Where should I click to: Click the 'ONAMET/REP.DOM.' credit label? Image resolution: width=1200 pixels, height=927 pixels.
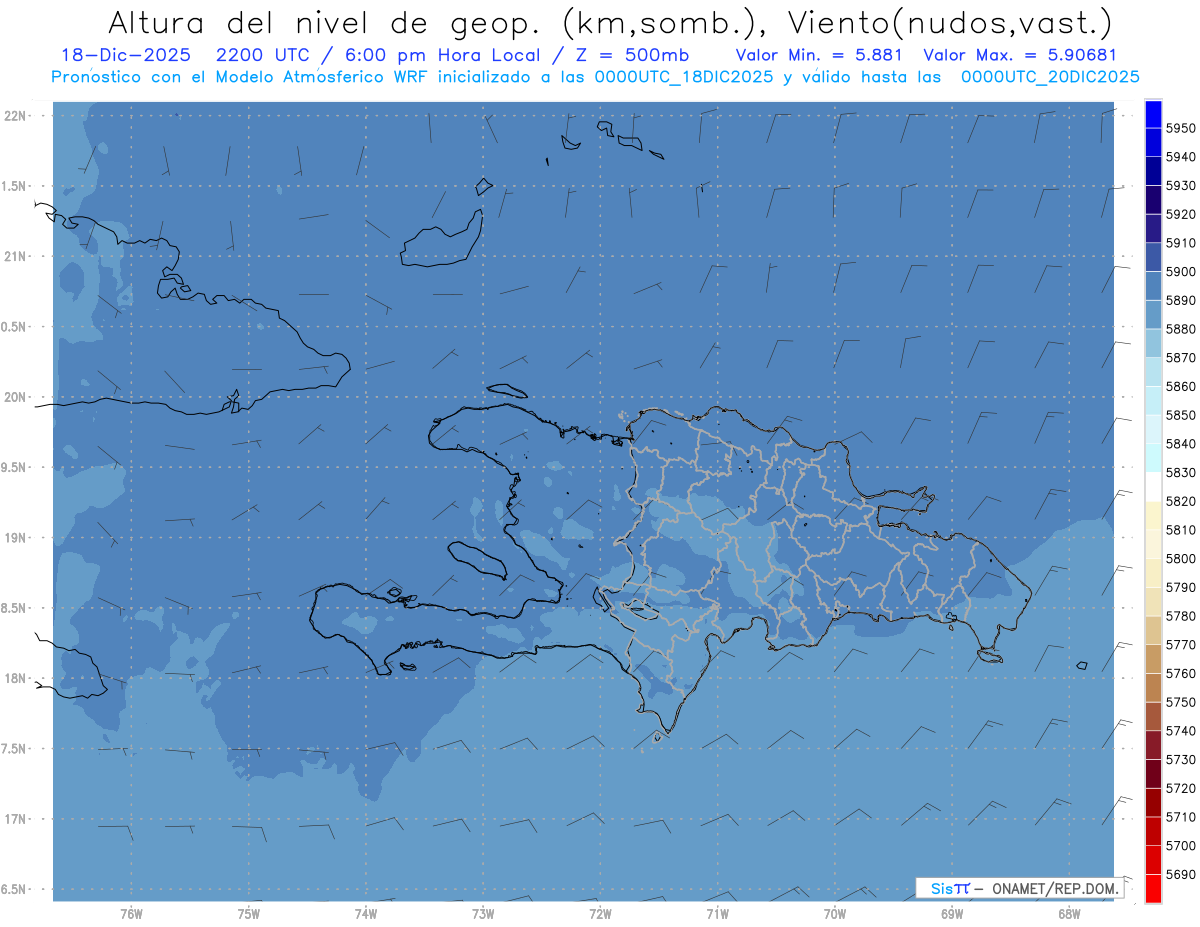[x=1055, y=888]
